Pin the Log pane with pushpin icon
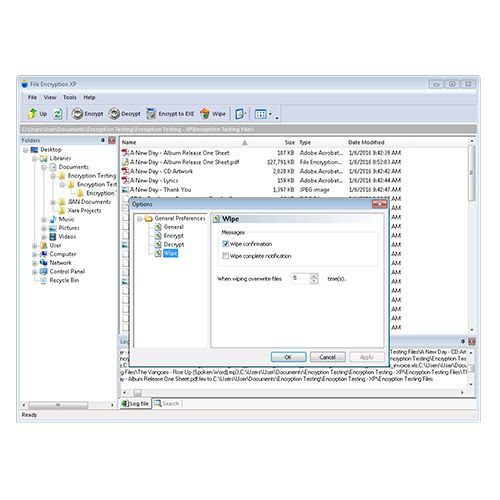 click(x=463, y=341)
